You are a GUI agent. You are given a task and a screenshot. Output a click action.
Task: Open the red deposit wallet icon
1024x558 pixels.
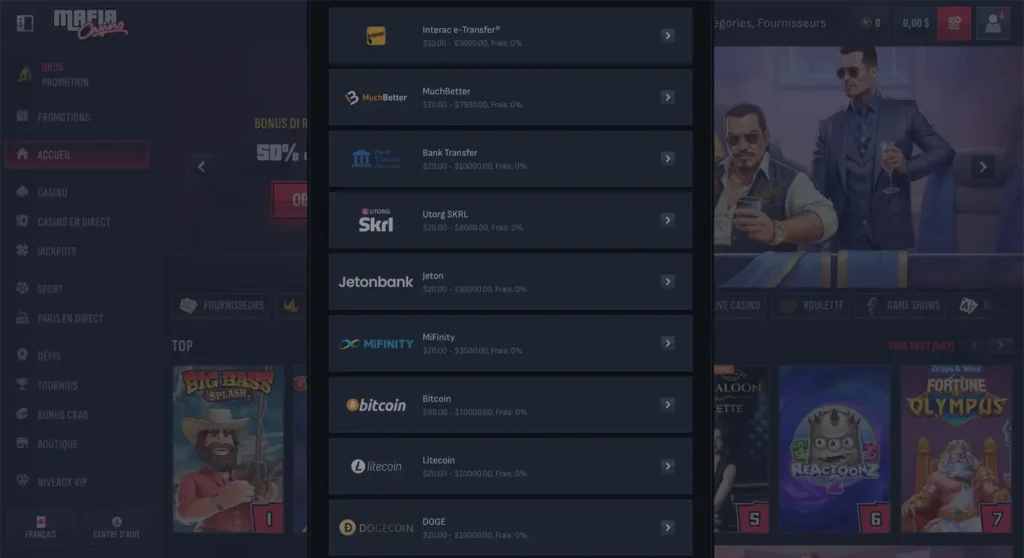coord(953,24)
